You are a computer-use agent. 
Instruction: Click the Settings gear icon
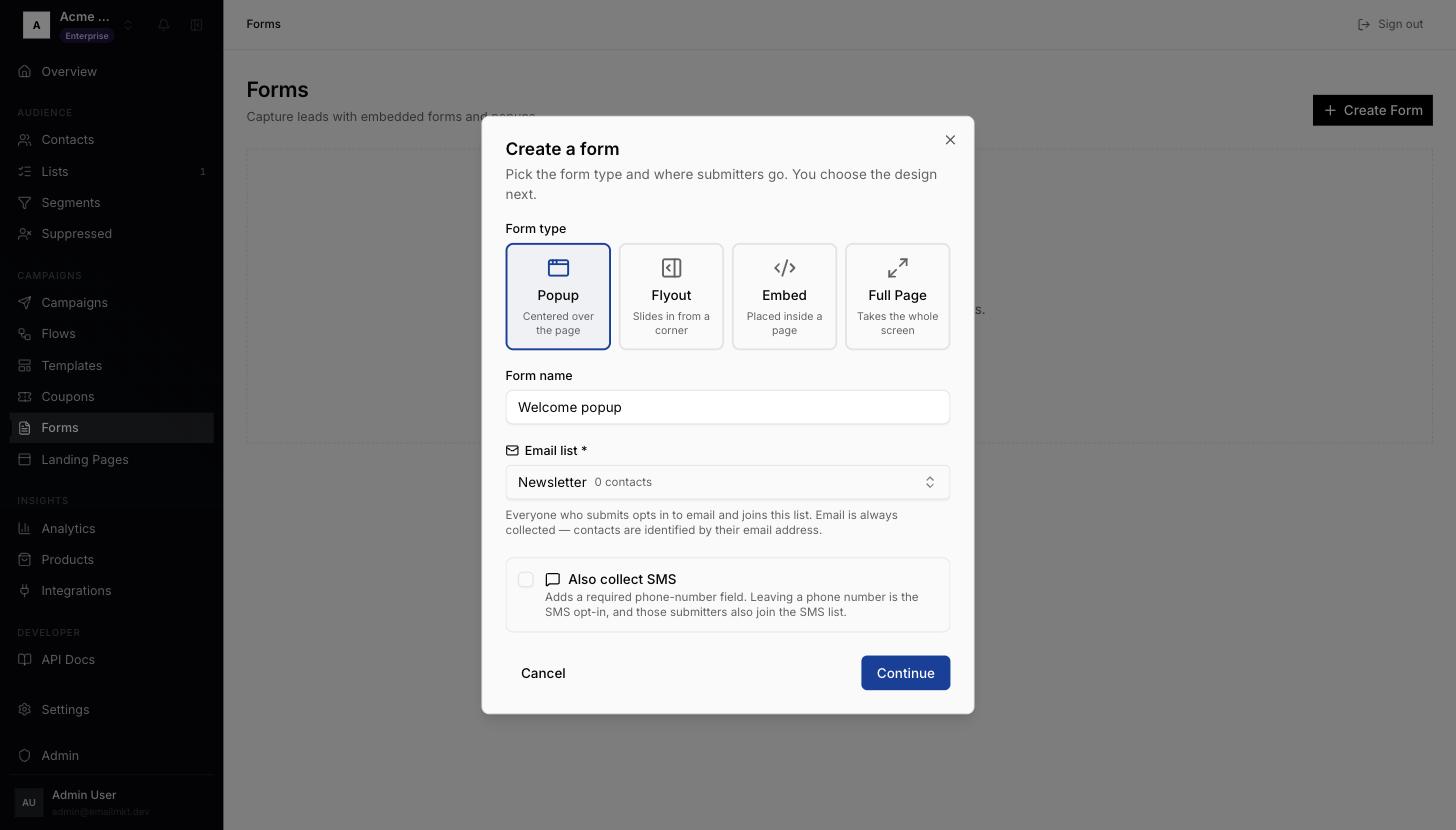25,710
